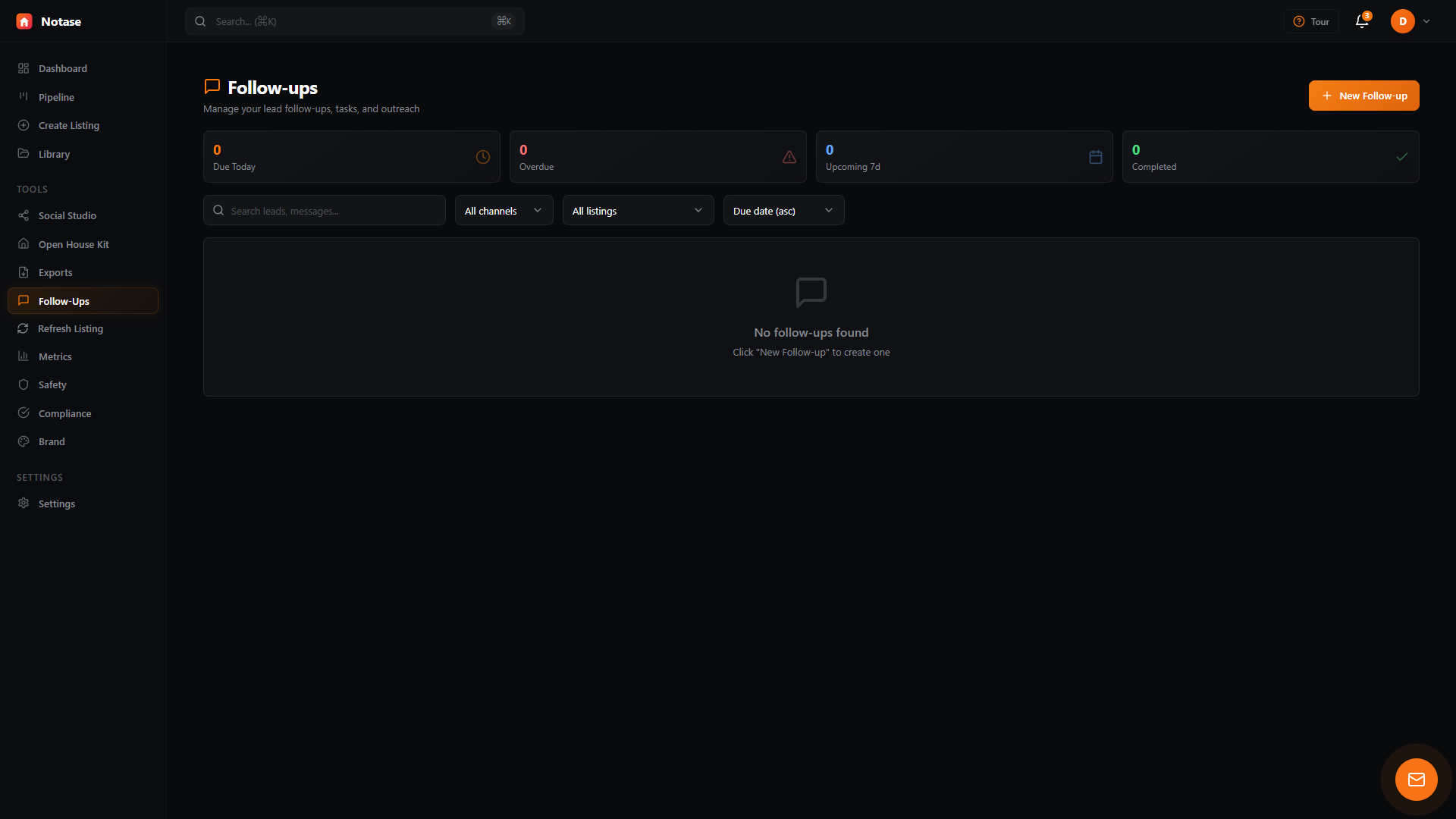The width and height of the screenshot is (1456, 819).
Task: Expand the user account chevron menu
Action: click(1428, 21)
